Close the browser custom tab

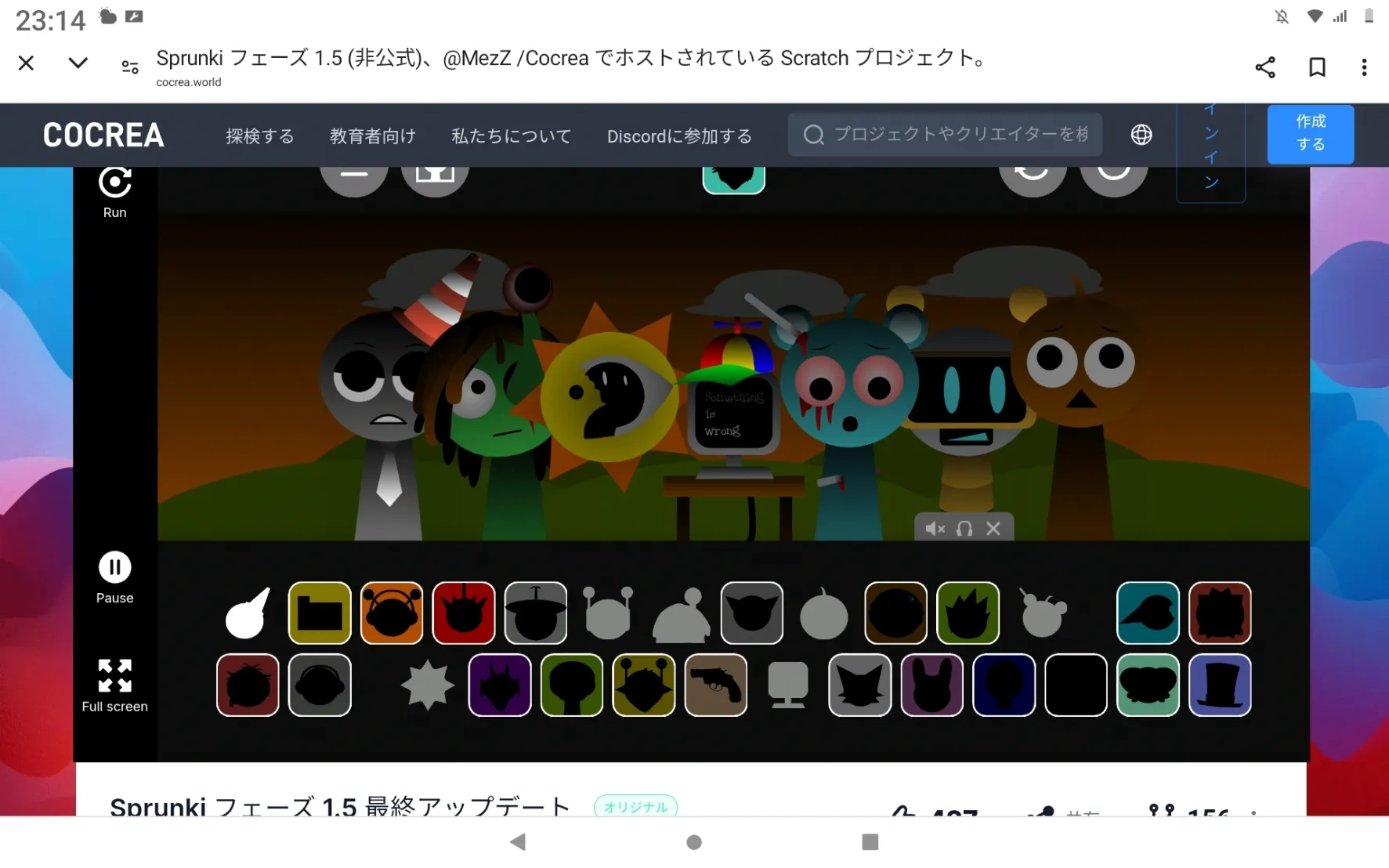[x=26, y=63]
